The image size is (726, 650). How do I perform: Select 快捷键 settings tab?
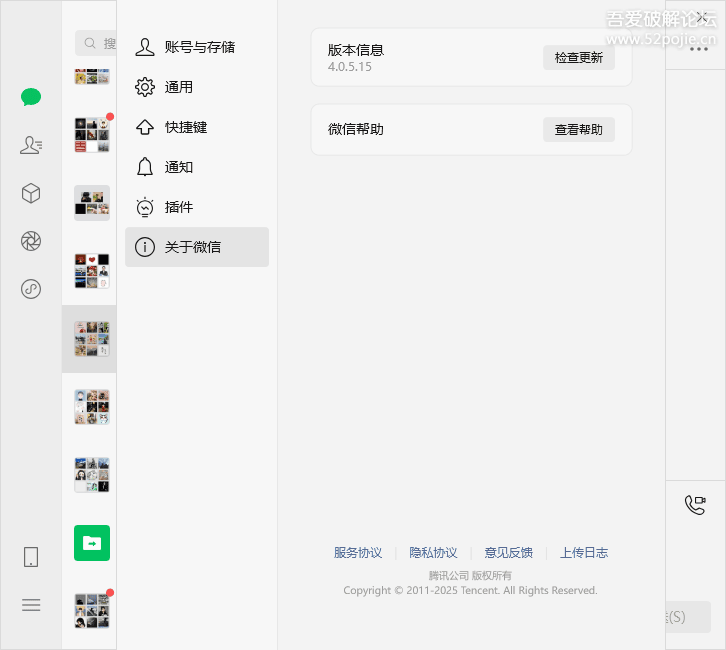(197, 127)
